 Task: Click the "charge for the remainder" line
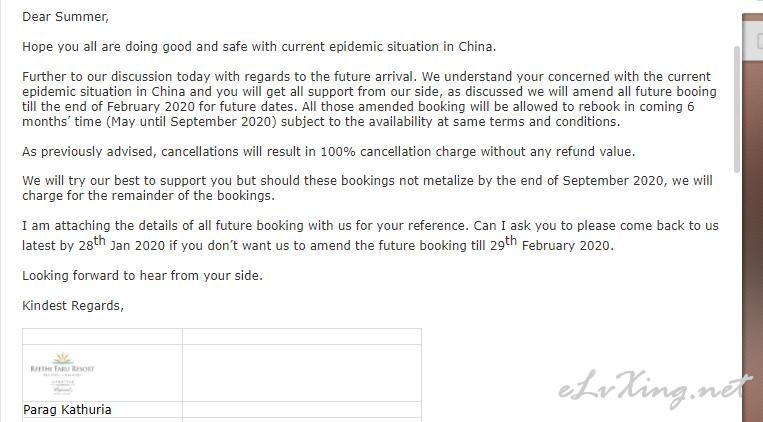(x=148, y=196)
